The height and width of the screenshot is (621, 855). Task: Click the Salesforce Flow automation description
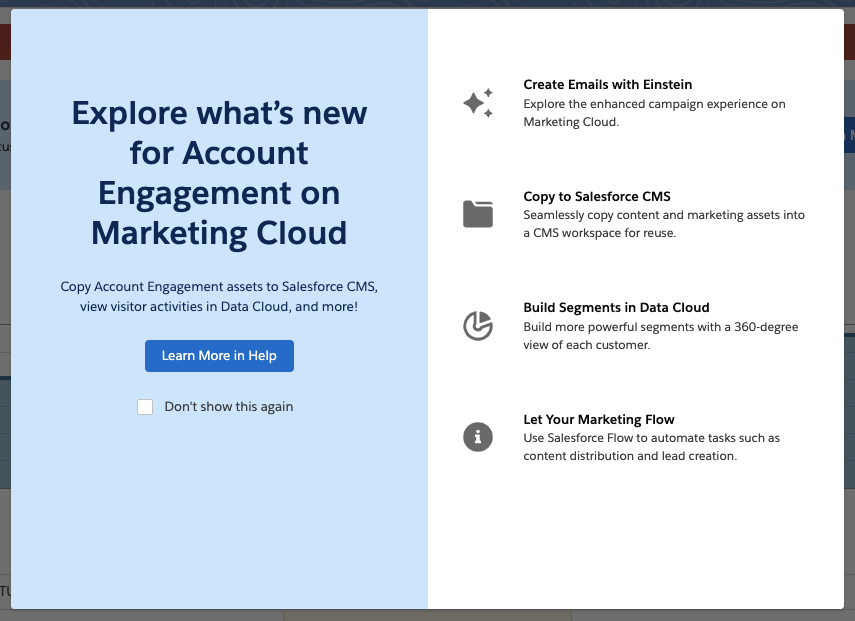[651, 447]
